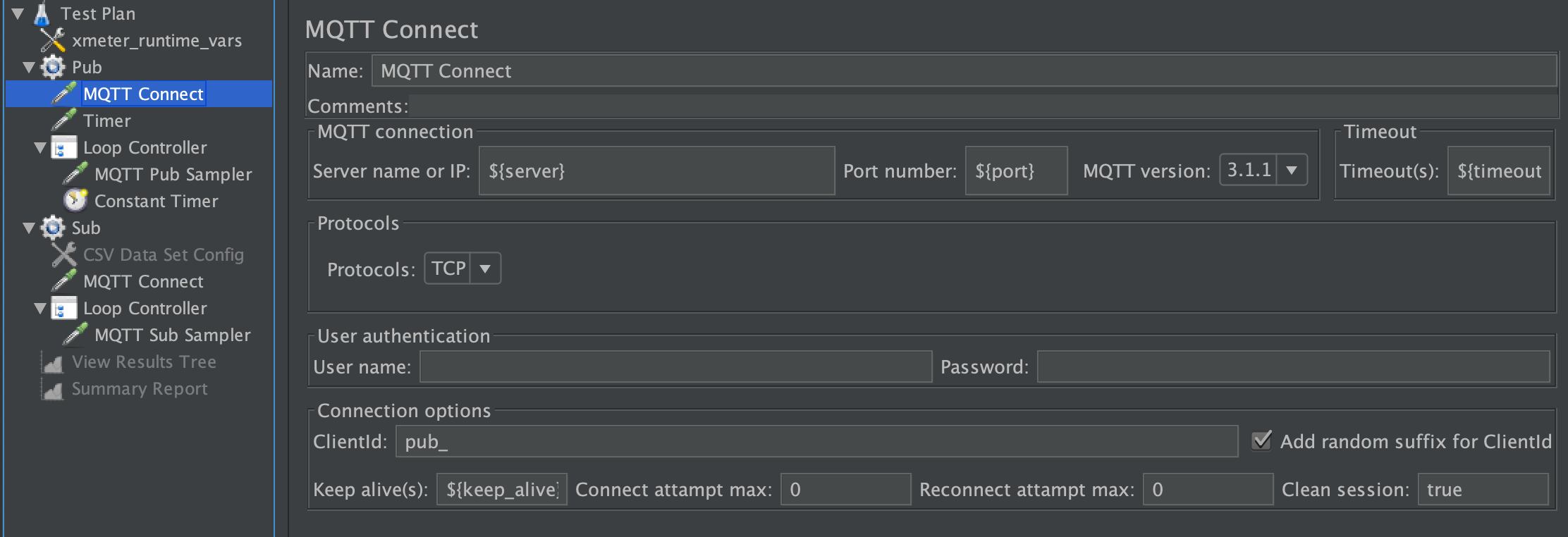The width and height of the screenshot is (1568, 537).
Task: Click the View Results Tree icon
Action: pos(52,362)
